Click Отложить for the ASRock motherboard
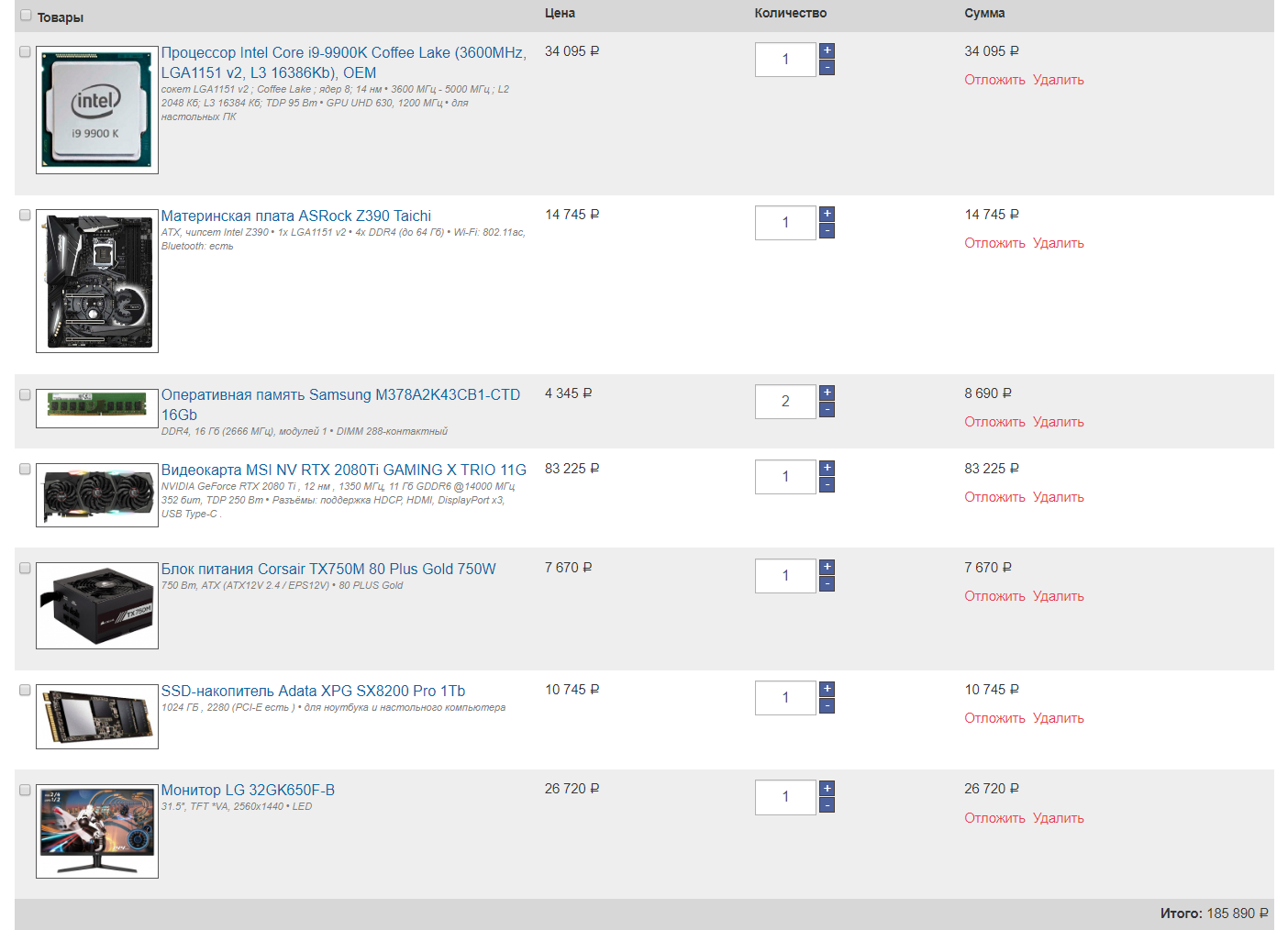The image size is (1288, 930). pyautogui.click(x=994, y=243)
